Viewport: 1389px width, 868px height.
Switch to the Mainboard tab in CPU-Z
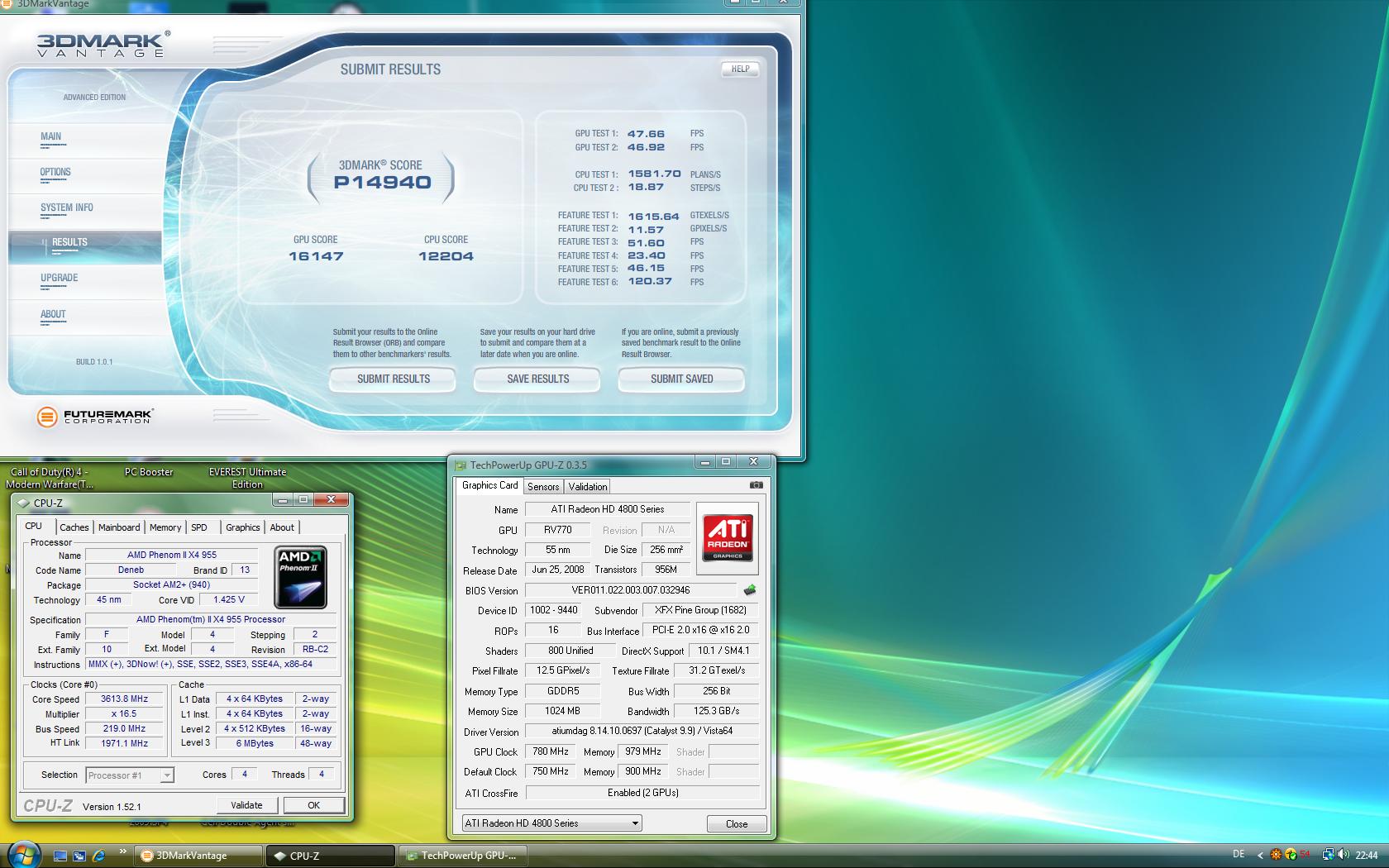pos(119,527)
